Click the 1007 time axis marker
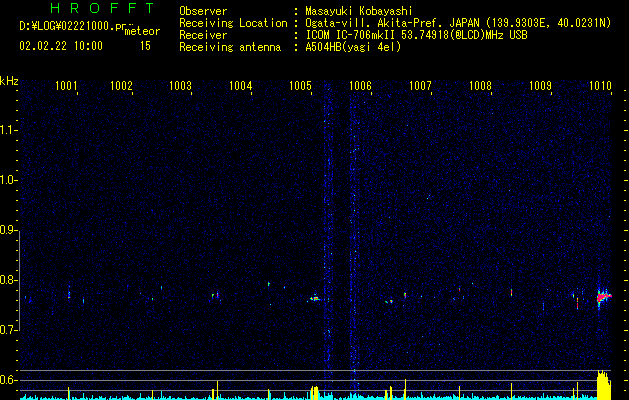Viewport: 629px width, 400px height. pos(420,86)
